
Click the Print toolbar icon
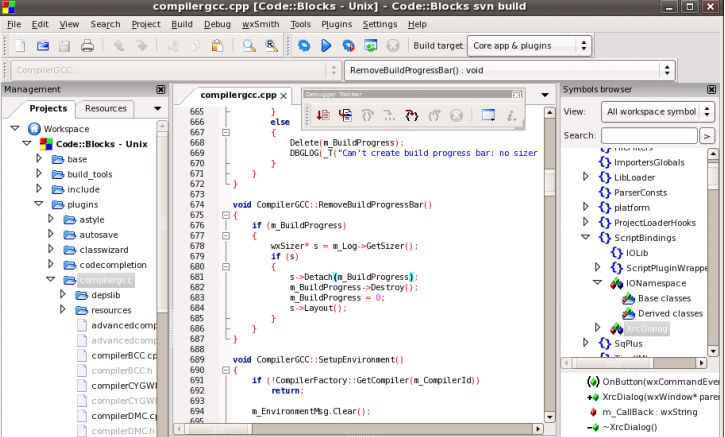tap(87, 45)
